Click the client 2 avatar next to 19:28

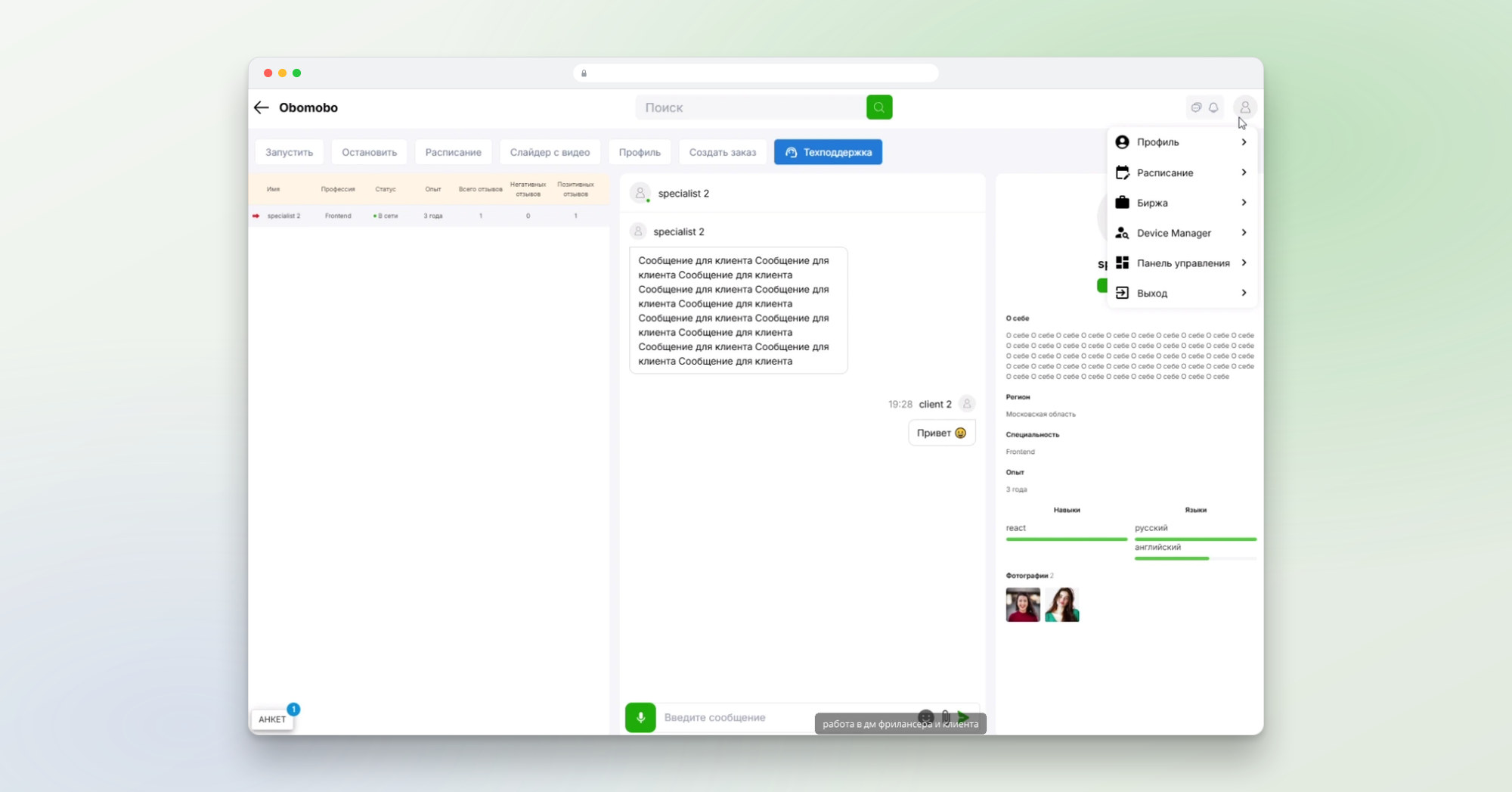click(966, 404)
